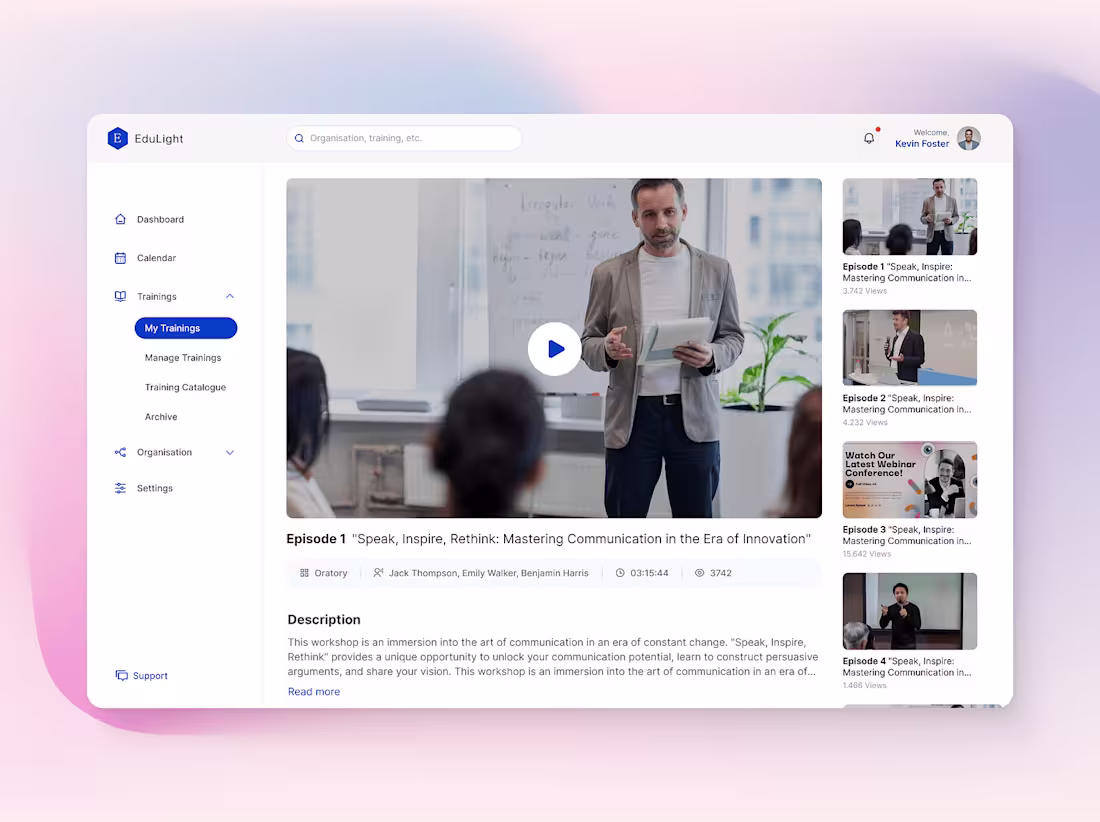Click the Calendar icon in sidebar
Screen dimensions: 1100x822
pyautogui.click(x=120, y=257)
